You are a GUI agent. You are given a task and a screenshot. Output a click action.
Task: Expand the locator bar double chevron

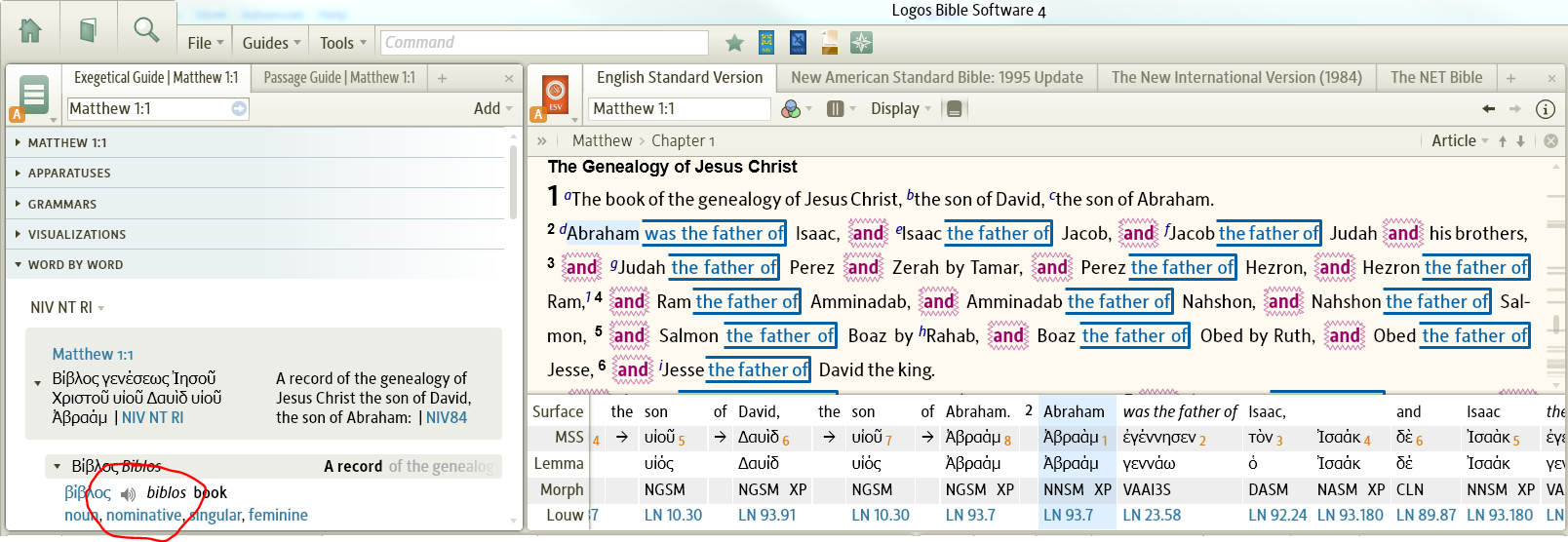(x=542, y=141)
